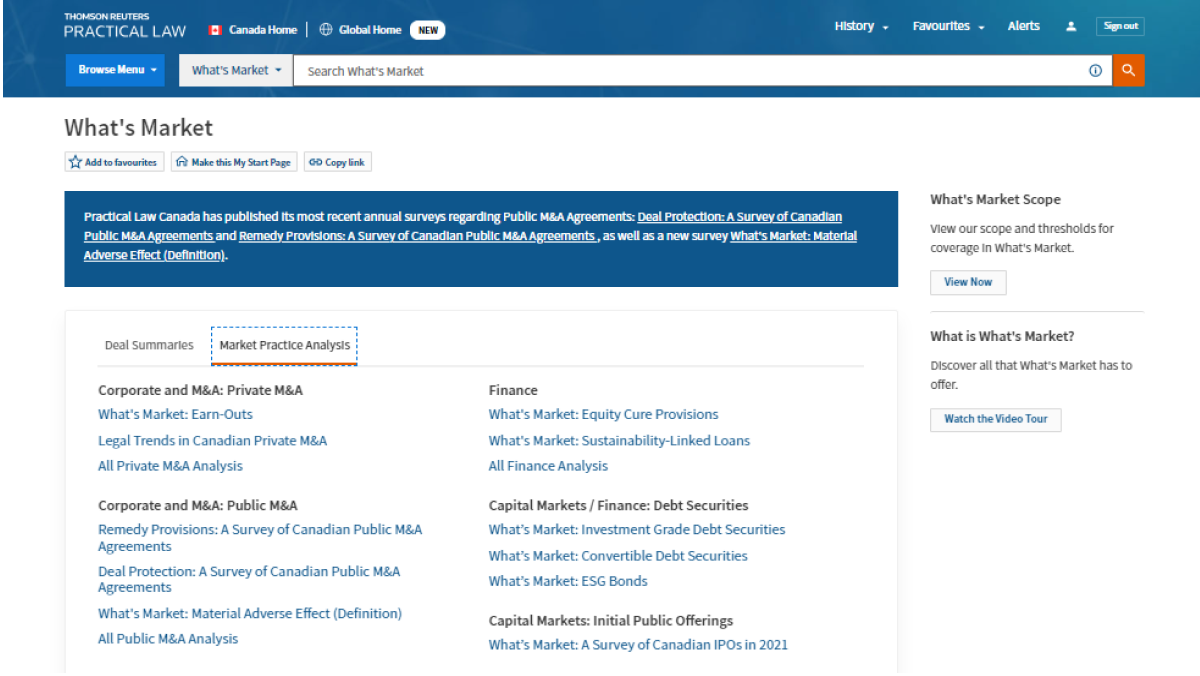Open the Favourites dropdown menu

[x=948, y=27]
